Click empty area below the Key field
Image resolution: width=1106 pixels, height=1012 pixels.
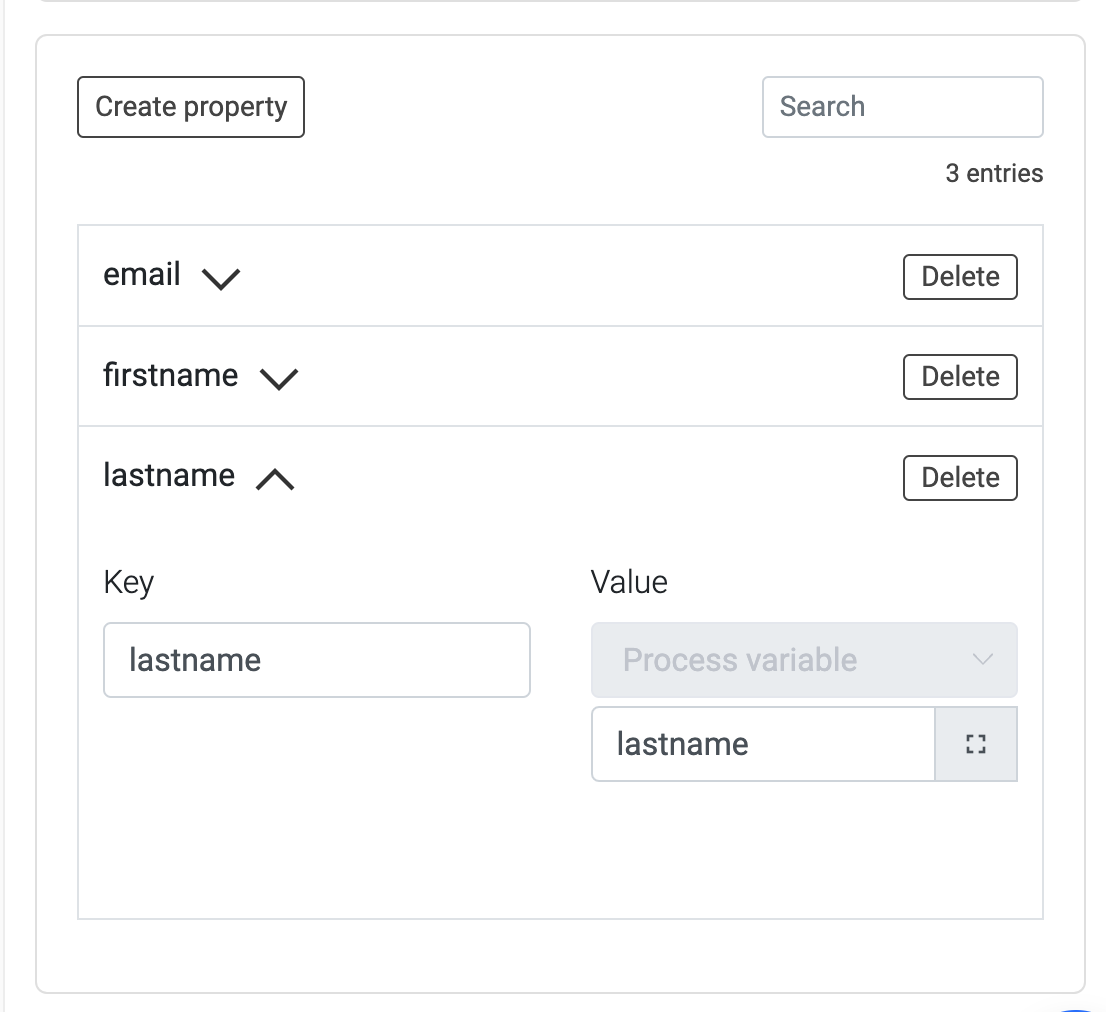point(316,800)
